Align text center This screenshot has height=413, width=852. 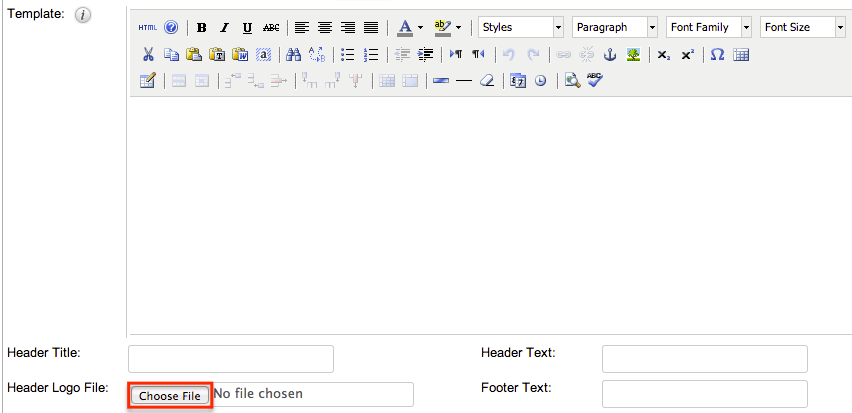pos(325,27)
